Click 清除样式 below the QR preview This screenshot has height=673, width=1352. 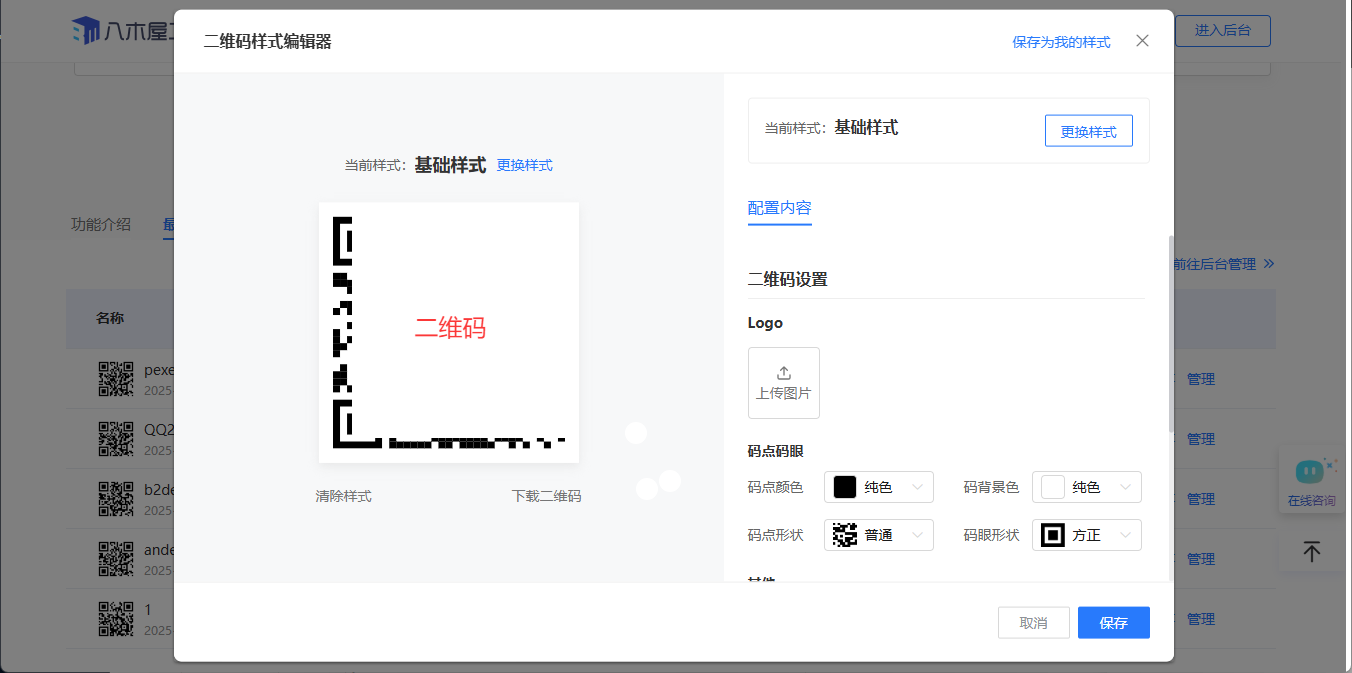click(344, 496)
